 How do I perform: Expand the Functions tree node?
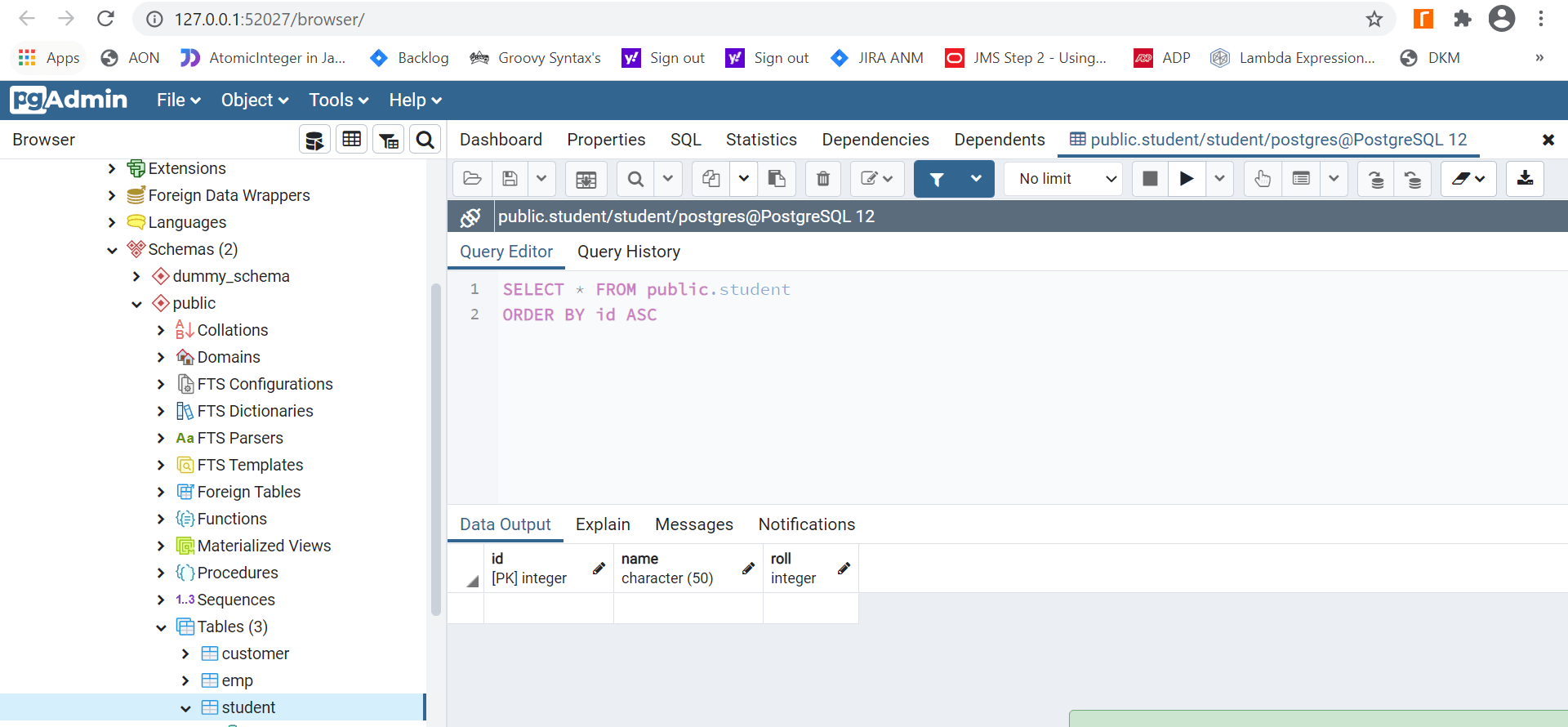[x=161, y=519]
